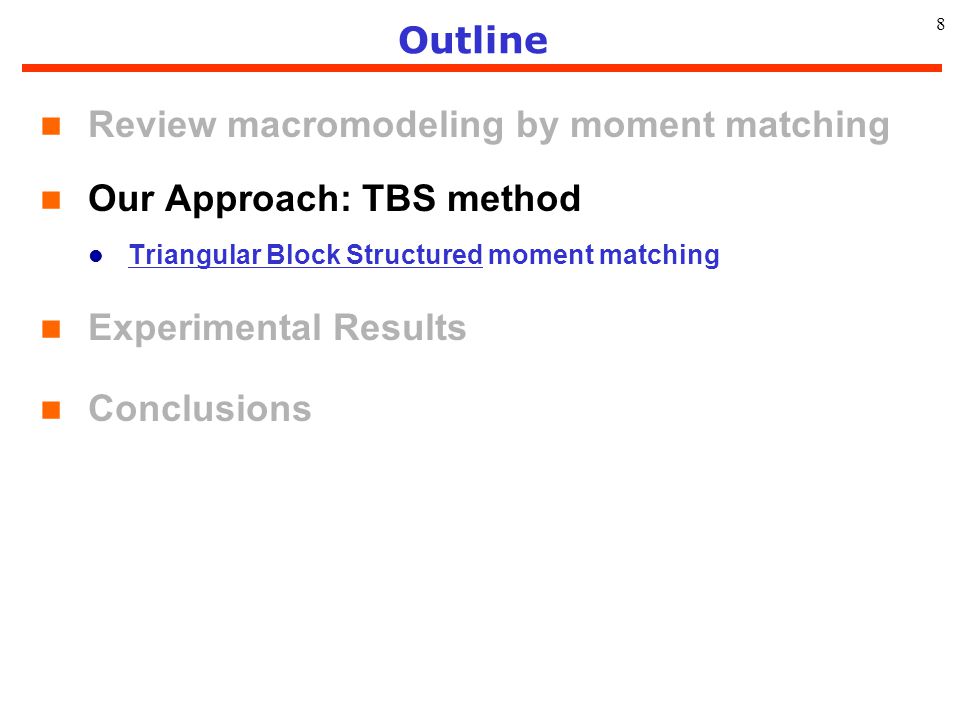This screenshot has width=960, height=720.
Task: Click the TBS acronym in the black heading
Action: (399, 198)
